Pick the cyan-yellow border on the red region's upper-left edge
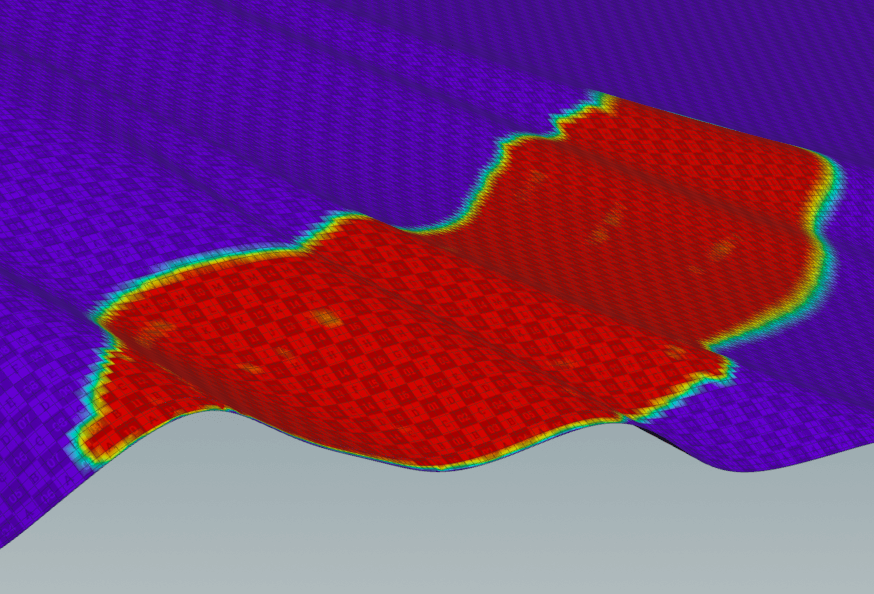This screenshot has height=594, width=874. [x=200, y=265]
